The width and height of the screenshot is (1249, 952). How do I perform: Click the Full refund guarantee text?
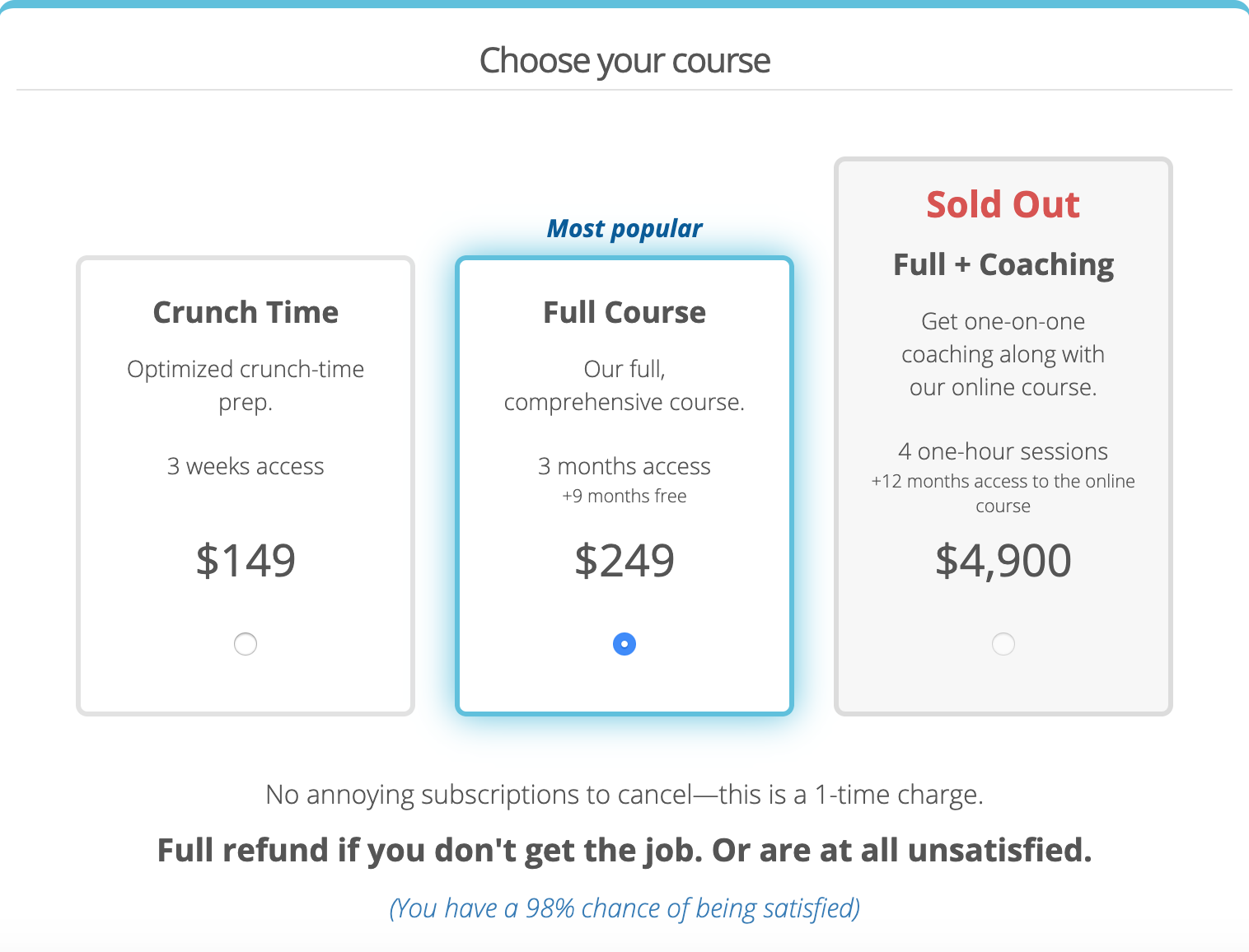click(624, 850)
